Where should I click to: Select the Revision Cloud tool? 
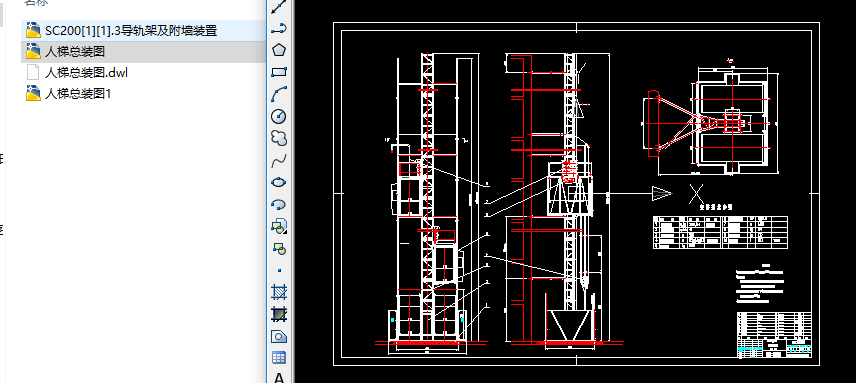point(279,138)
